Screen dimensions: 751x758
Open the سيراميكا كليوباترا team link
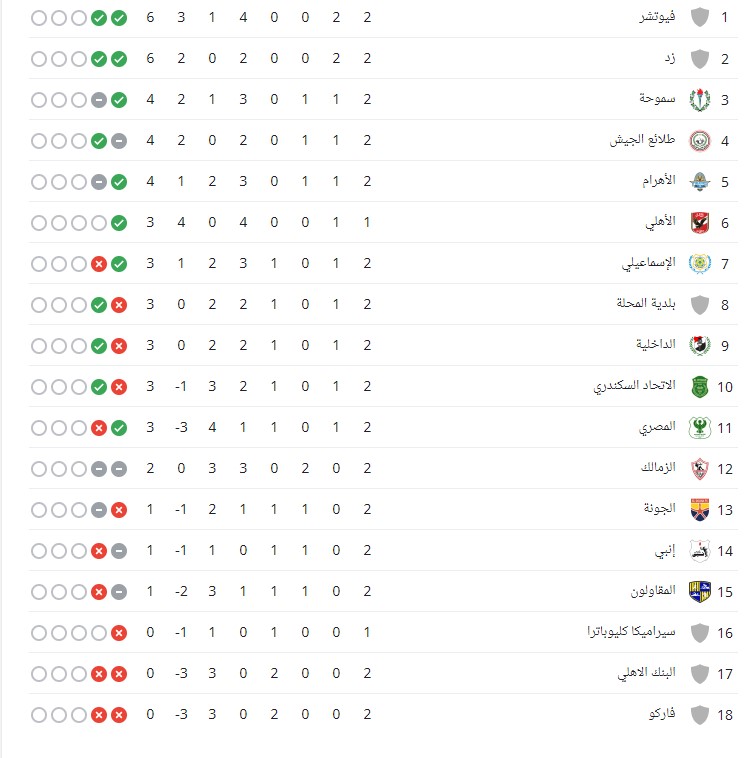click(x=631, y=631)
